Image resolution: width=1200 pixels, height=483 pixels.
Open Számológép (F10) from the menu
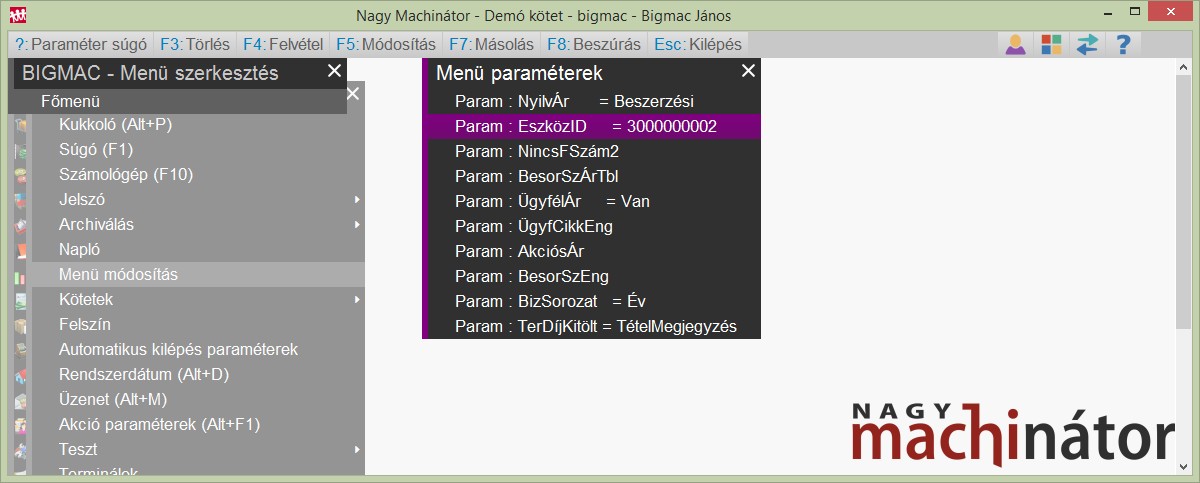point(197,174)
